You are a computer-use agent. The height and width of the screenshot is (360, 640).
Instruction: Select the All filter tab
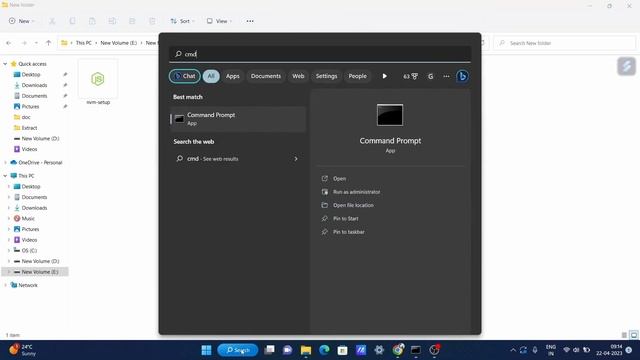pos(211,76)
